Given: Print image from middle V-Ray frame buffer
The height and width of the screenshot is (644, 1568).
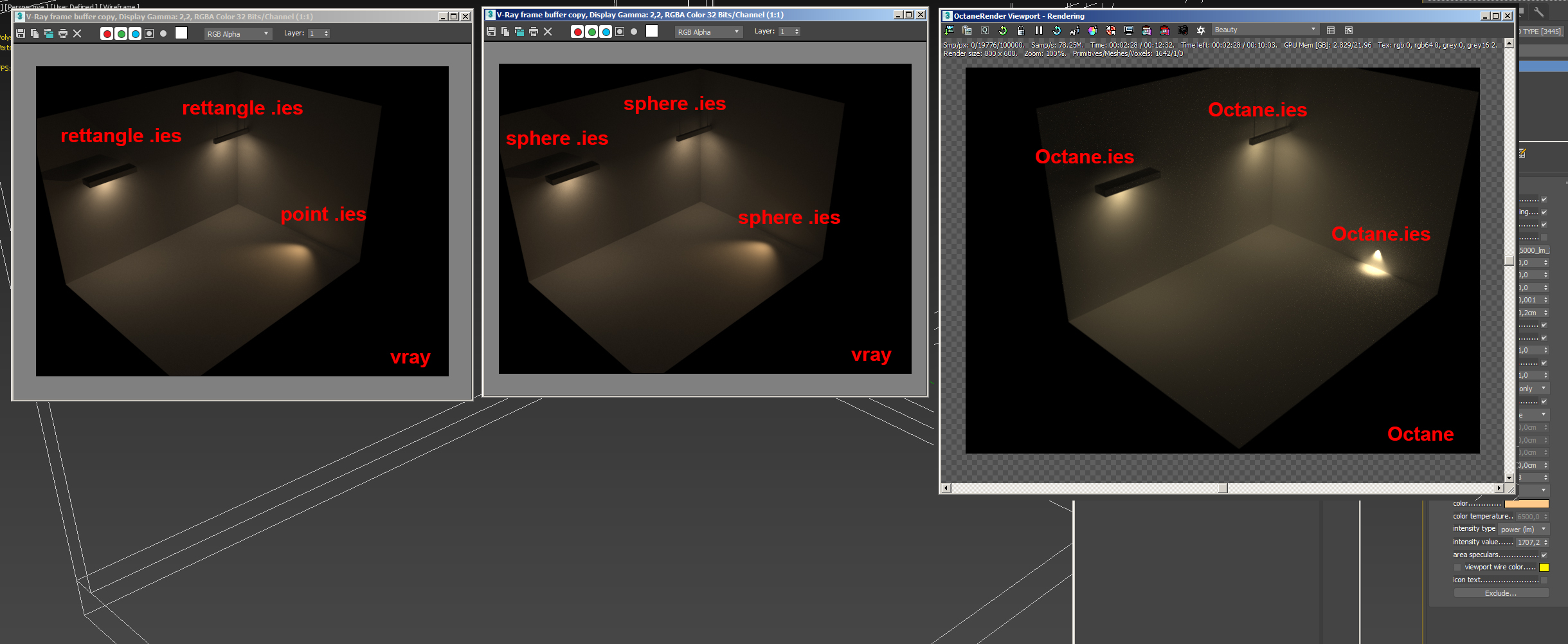Looking at the screenshot, I should [x=534, y=32].
